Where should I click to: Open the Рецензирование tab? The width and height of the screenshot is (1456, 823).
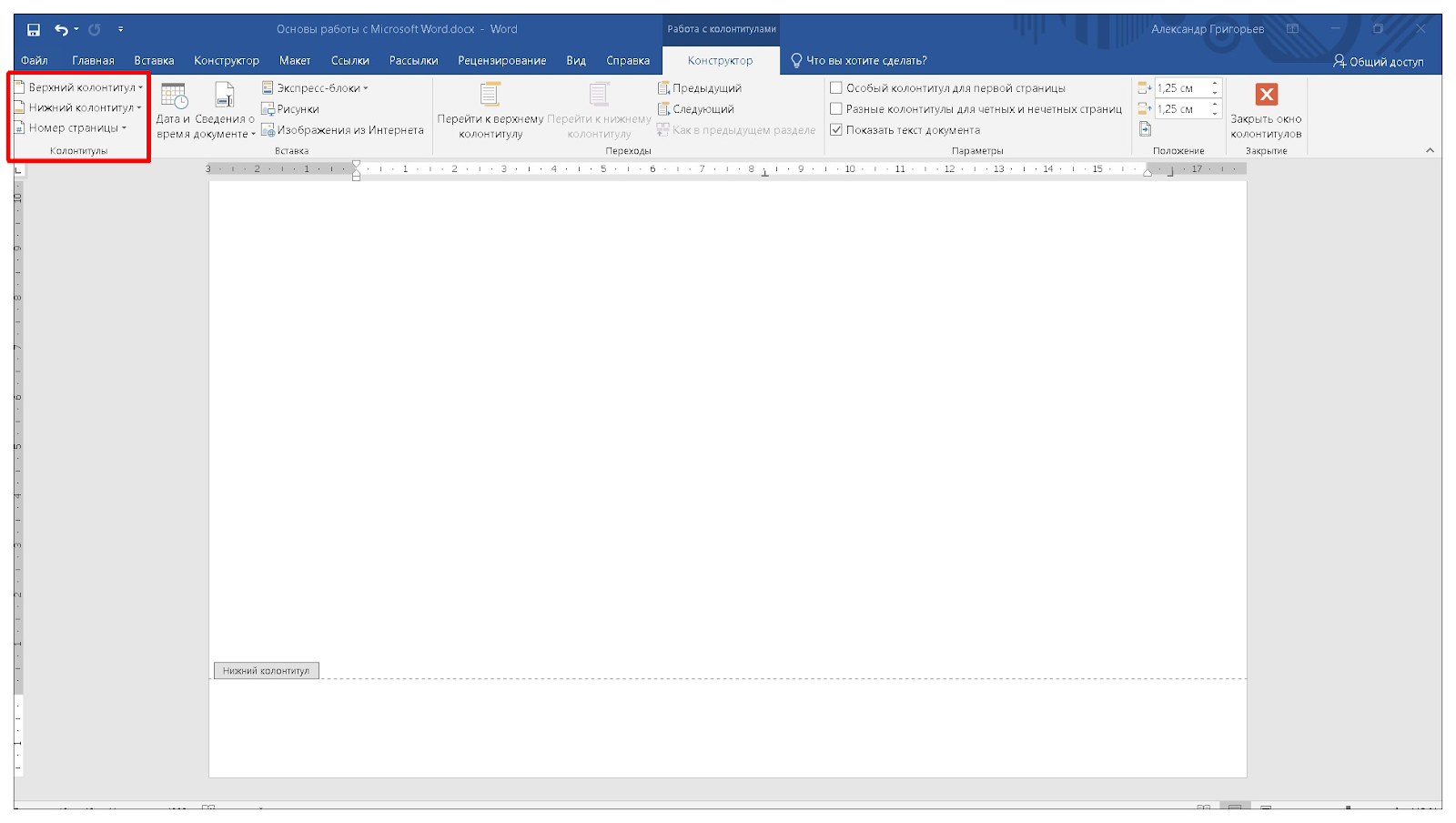tap(501, 61)
